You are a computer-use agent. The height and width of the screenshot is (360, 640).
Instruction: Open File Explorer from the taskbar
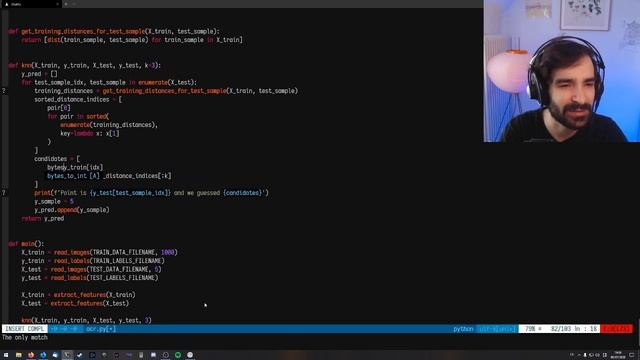(18, 355)
